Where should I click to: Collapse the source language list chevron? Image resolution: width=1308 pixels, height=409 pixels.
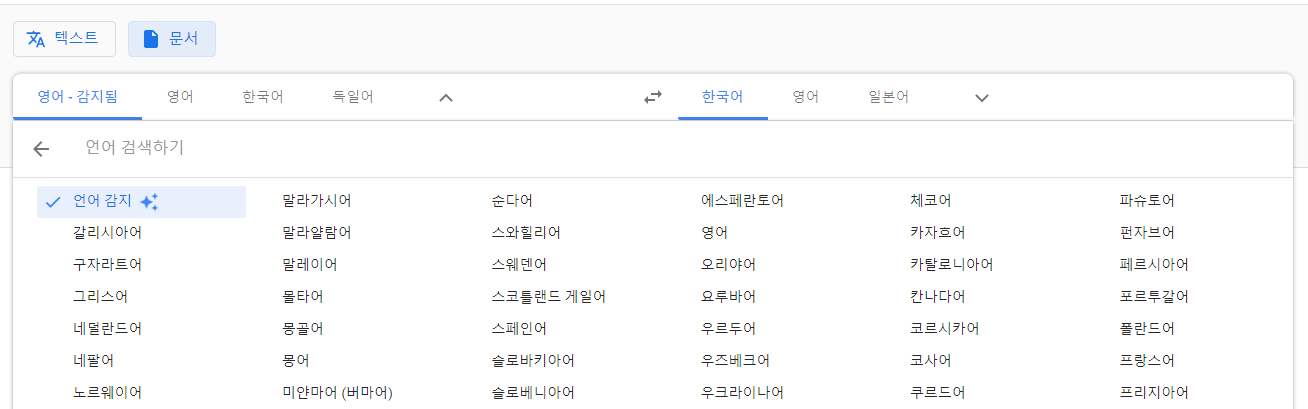pyautogui.click(x=446, y=97)
